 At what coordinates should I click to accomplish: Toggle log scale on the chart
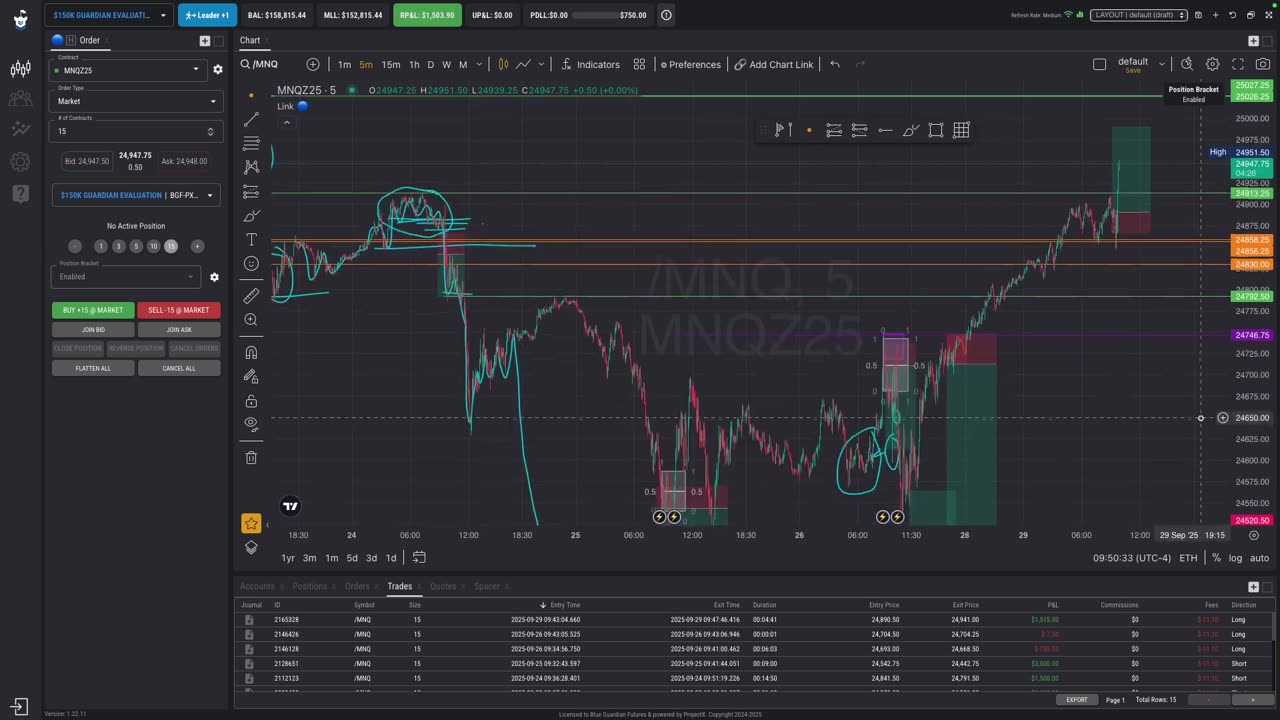[1236, 558]
